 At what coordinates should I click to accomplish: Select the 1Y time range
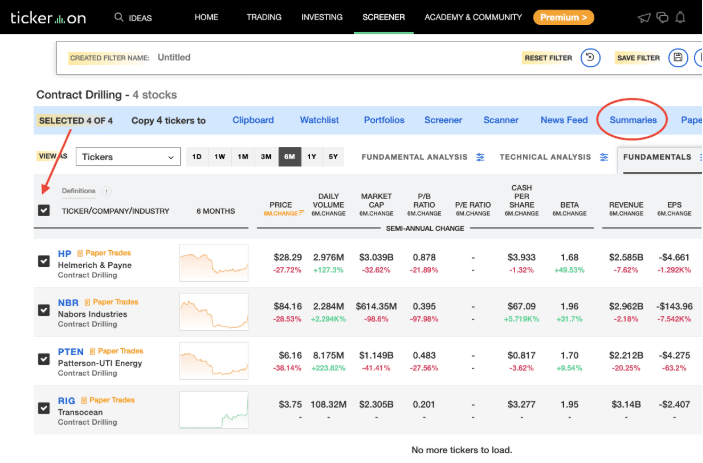(312, 157)
